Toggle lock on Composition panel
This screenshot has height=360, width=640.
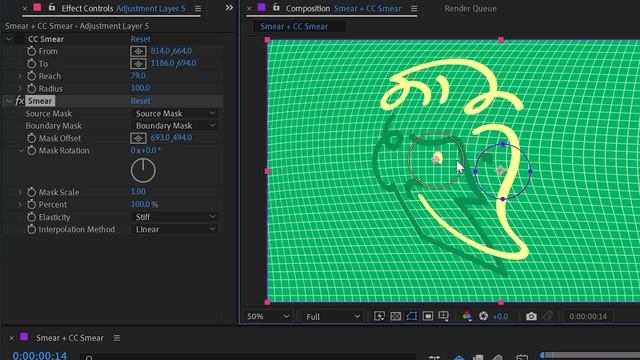[276, 7]
